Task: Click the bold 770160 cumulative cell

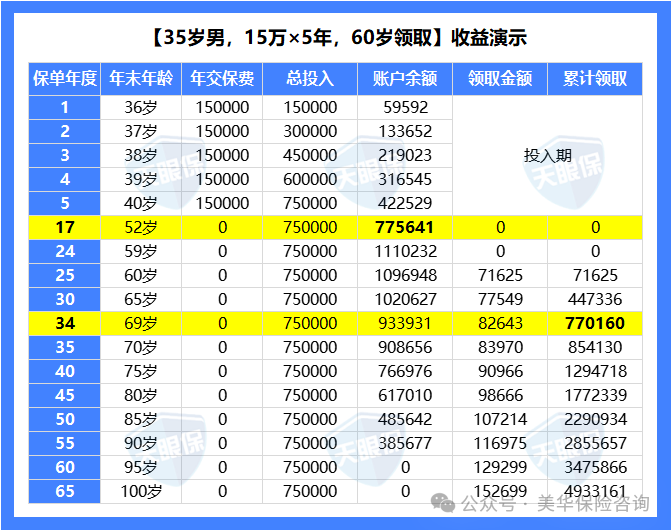Action: [x=595, y=324]
